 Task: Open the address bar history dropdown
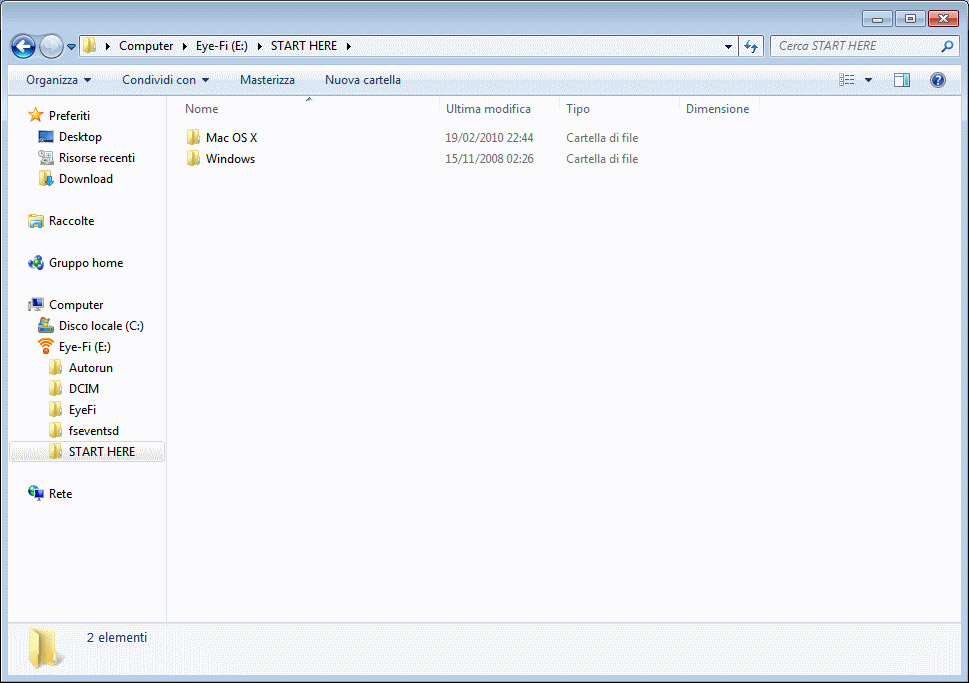(x=728, y=46)
